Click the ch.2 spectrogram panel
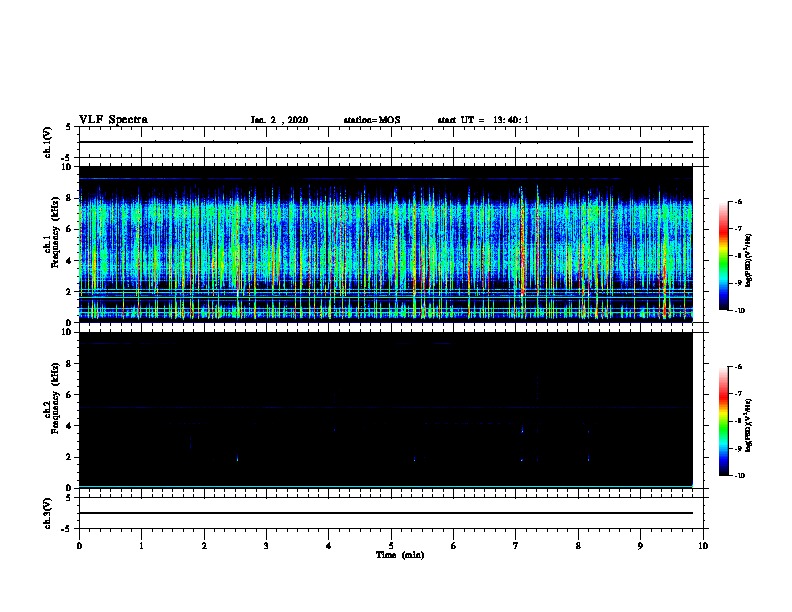 tap(386, 410)
